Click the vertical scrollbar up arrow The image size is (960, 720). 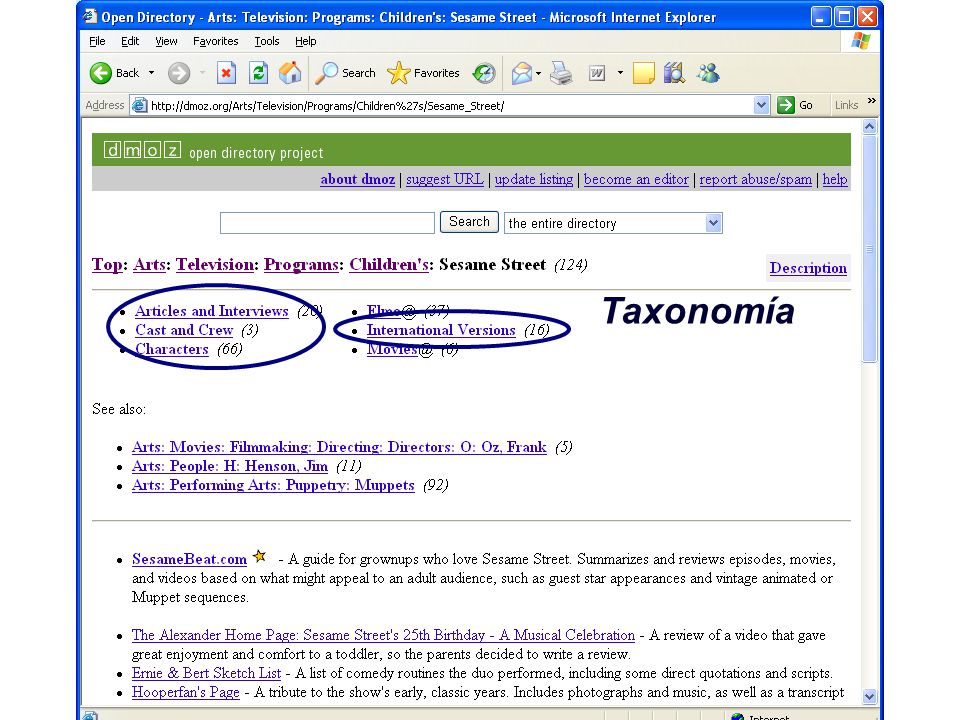869,127
